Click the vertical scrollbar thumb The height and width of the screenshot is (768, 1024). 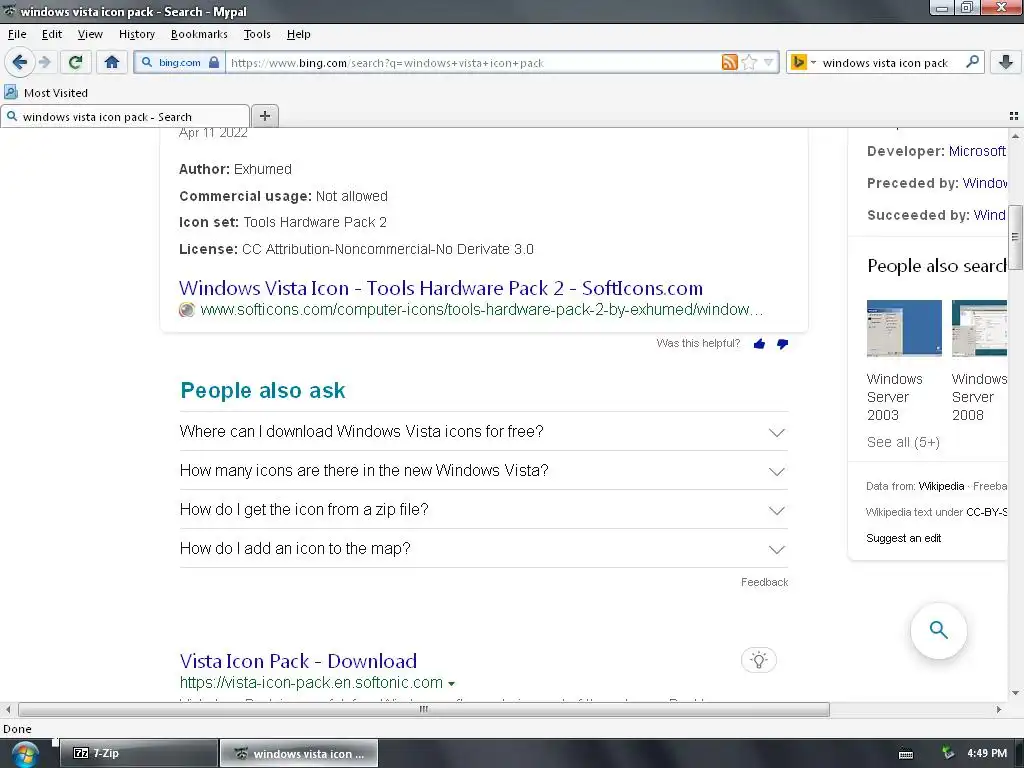pos(1015,237)
